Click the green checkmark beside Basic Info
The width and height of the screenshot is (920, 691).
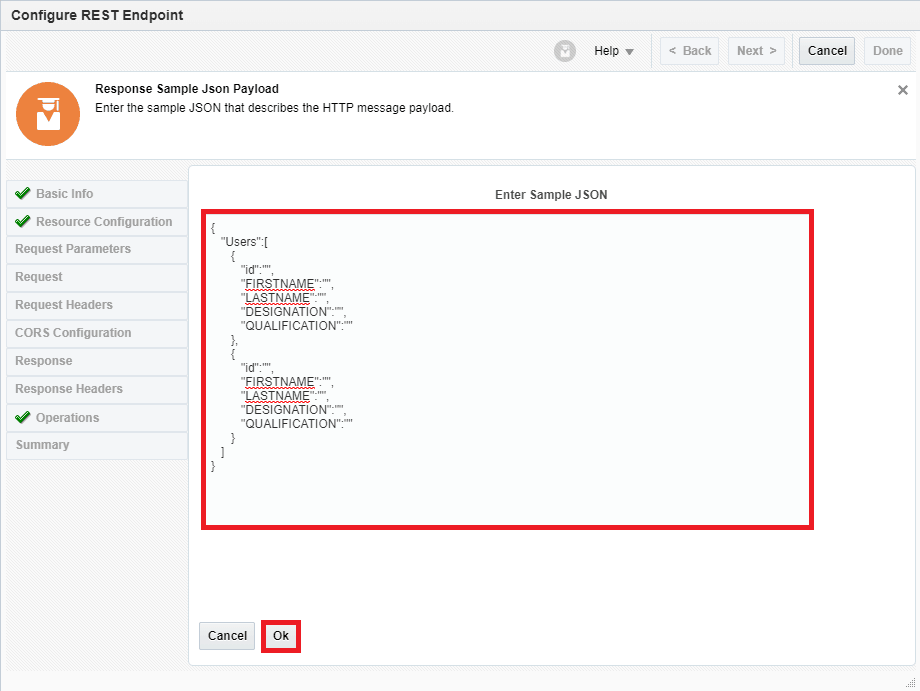[x=23, y=194]
